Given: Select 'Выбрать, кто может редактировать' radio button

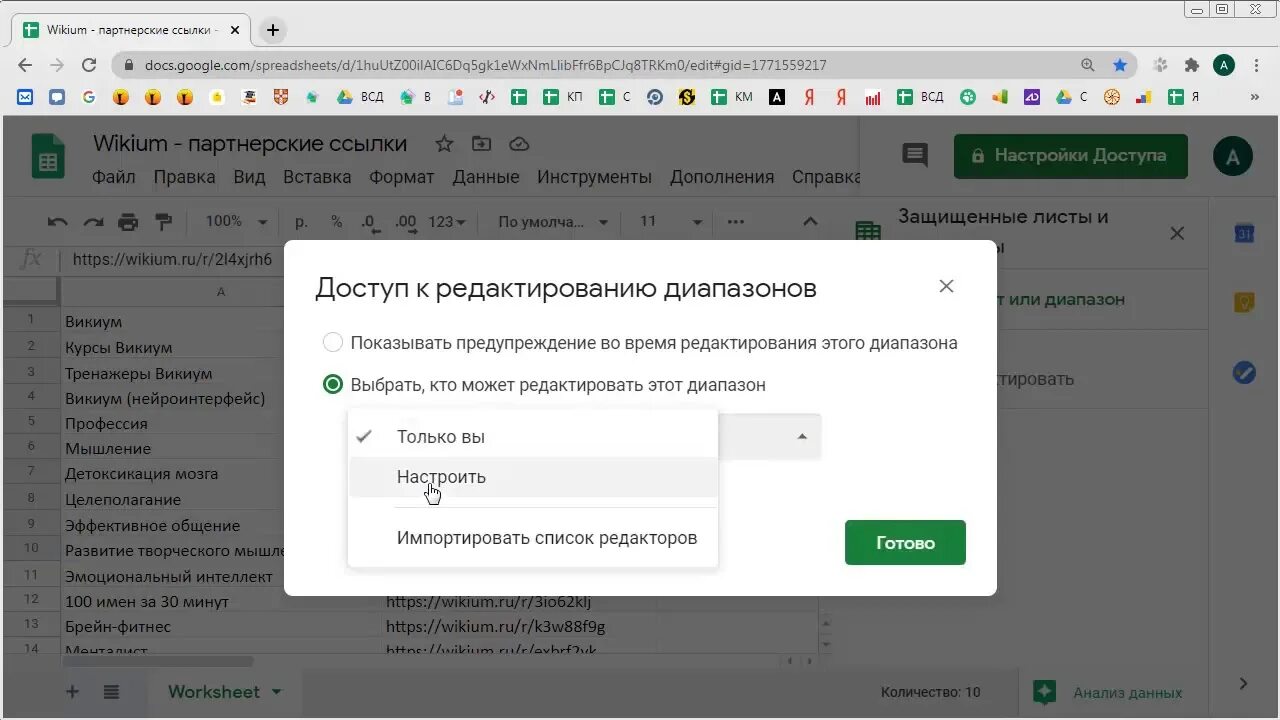Looking at the screenshot, I should (333, 385).
